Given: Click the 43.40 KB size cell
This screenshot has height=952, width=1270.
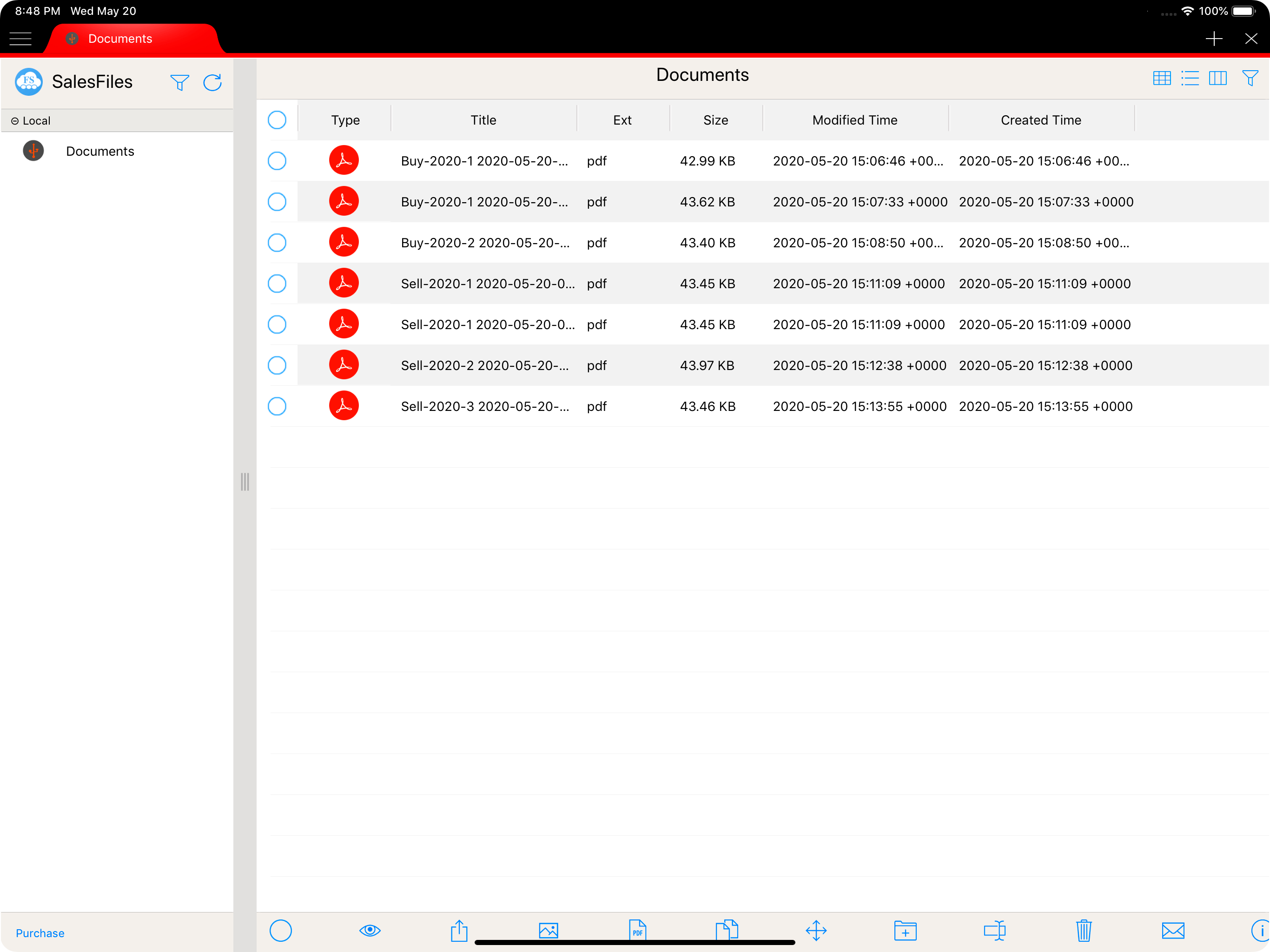Looking at the screenshot, I should 708,242.
